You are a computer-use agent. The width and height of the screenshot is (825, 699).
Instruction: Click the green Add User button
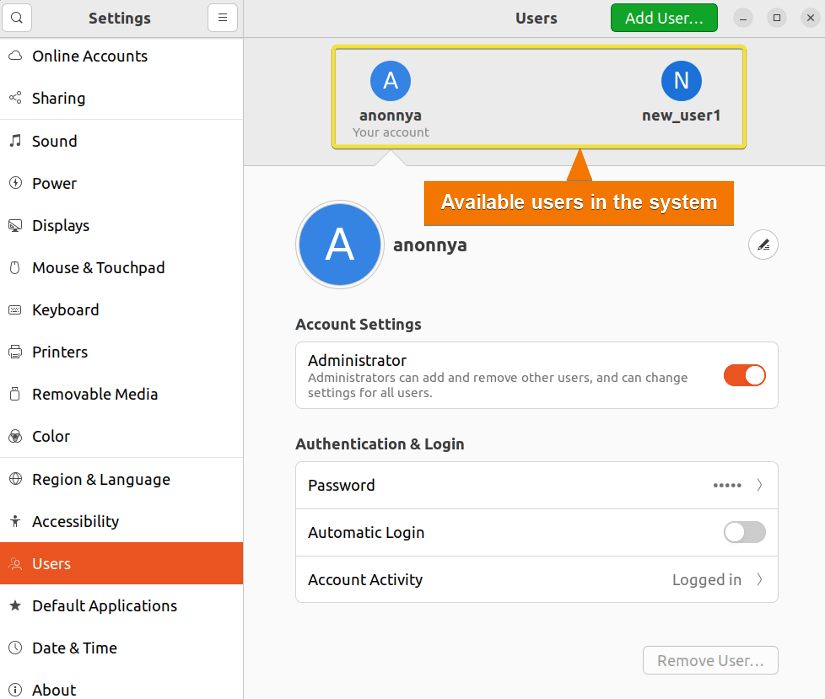pos(664,18)
